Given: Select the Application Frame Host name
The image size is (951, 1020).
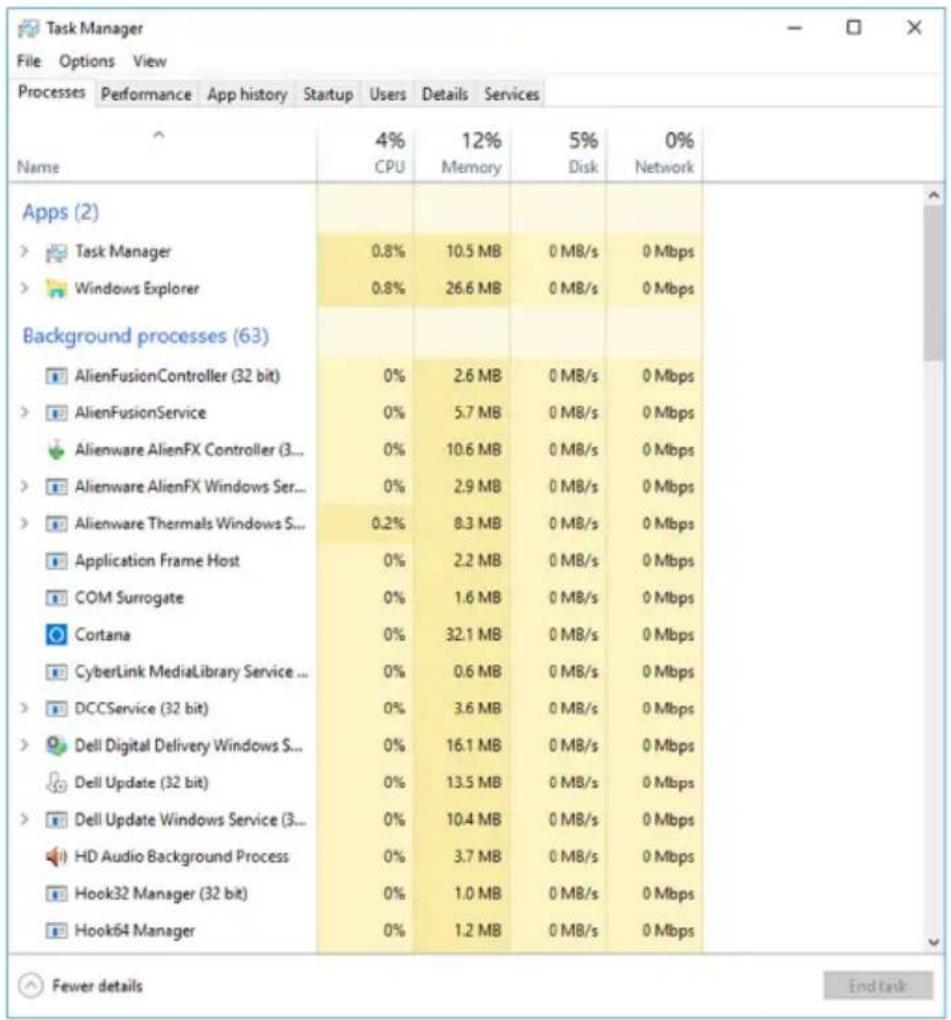Looking at the screenshot, I should coord(157,561).
